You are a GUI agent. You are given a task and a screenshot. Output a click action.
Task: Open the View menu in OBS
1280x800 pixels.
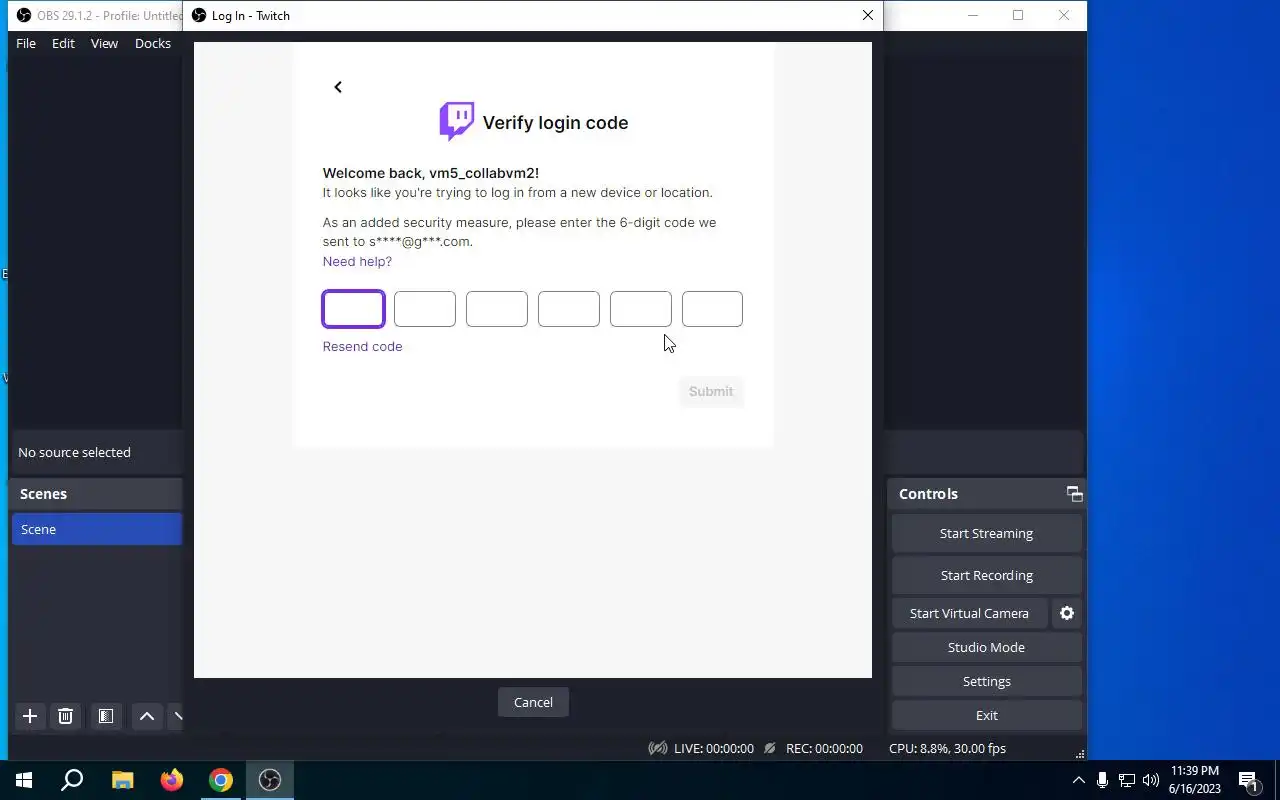point(104,43)
